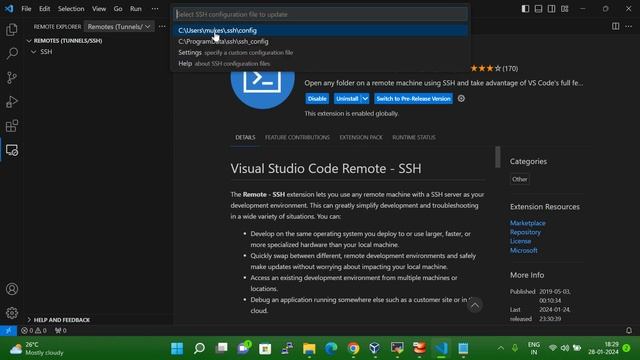This screenshot has width=640, height=360.
Task: Open the Uninstall dropdown arrow
Action: pyautogui.click(x=365, y=98)
